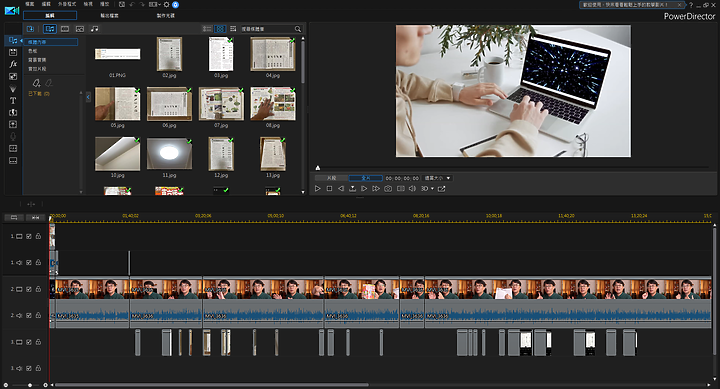
Task: Click the play button in preview
Action: coord(317,189)
